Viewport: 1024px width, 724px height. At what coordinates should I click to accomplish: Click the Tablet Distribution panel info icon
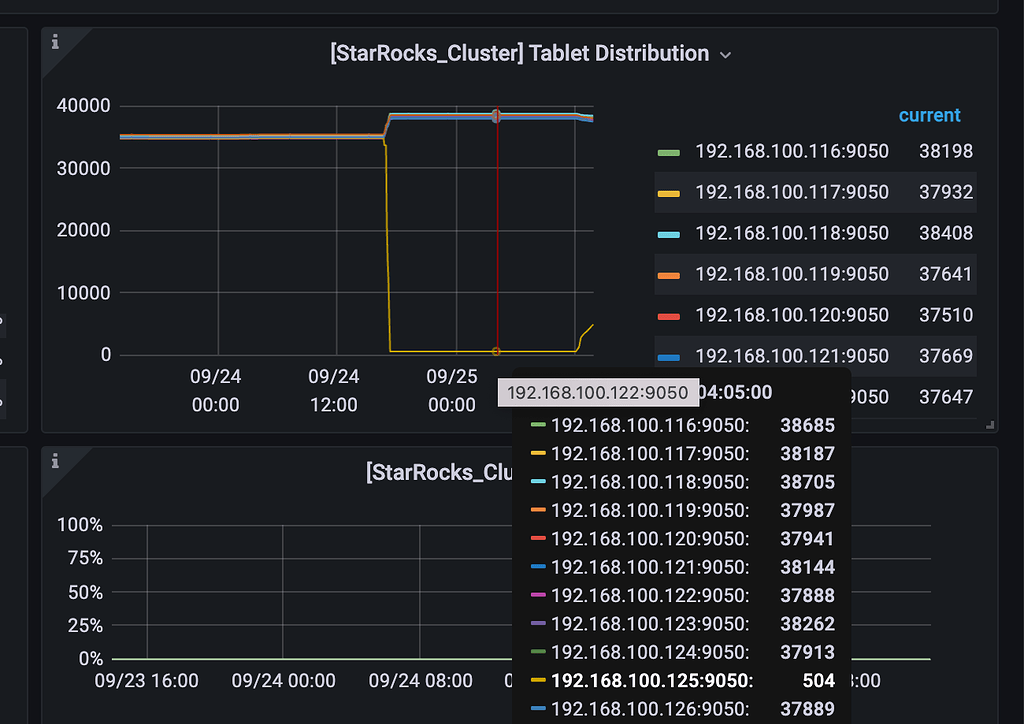tap(56, 42)
